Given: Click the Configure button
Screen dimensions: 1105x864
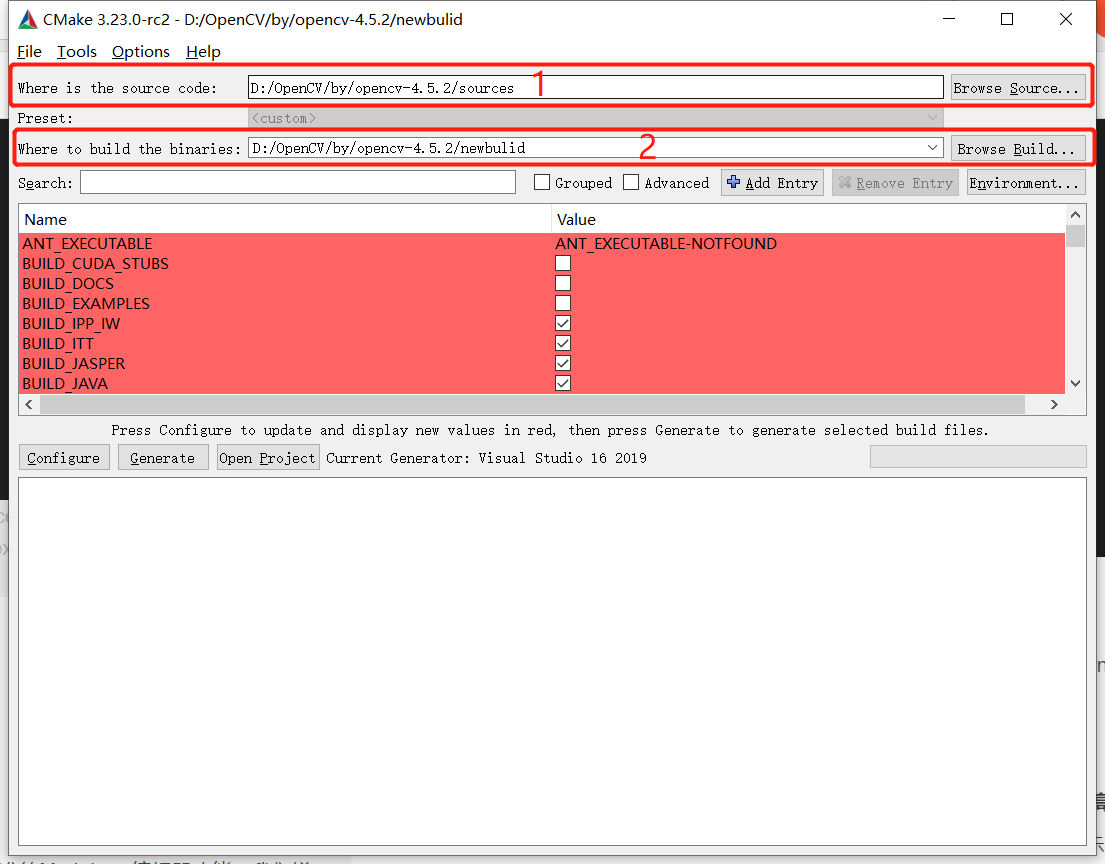Looking at the screenshot, I should (63, 457).
